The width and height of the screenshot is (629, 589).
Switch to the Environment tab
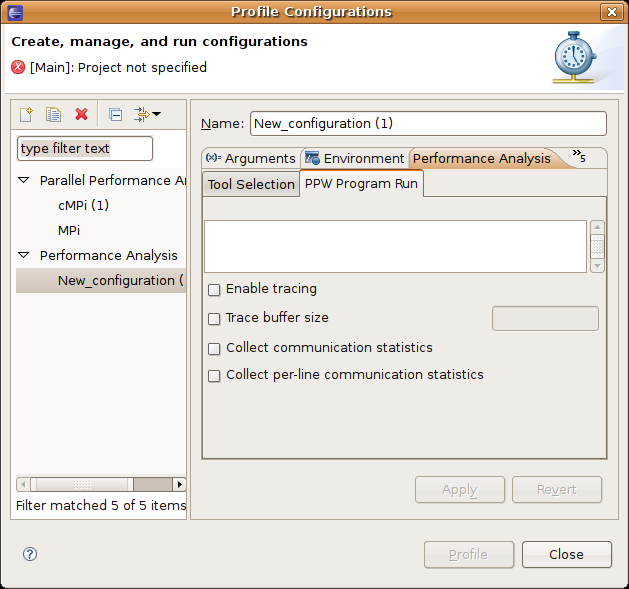(x=355, y=158)
